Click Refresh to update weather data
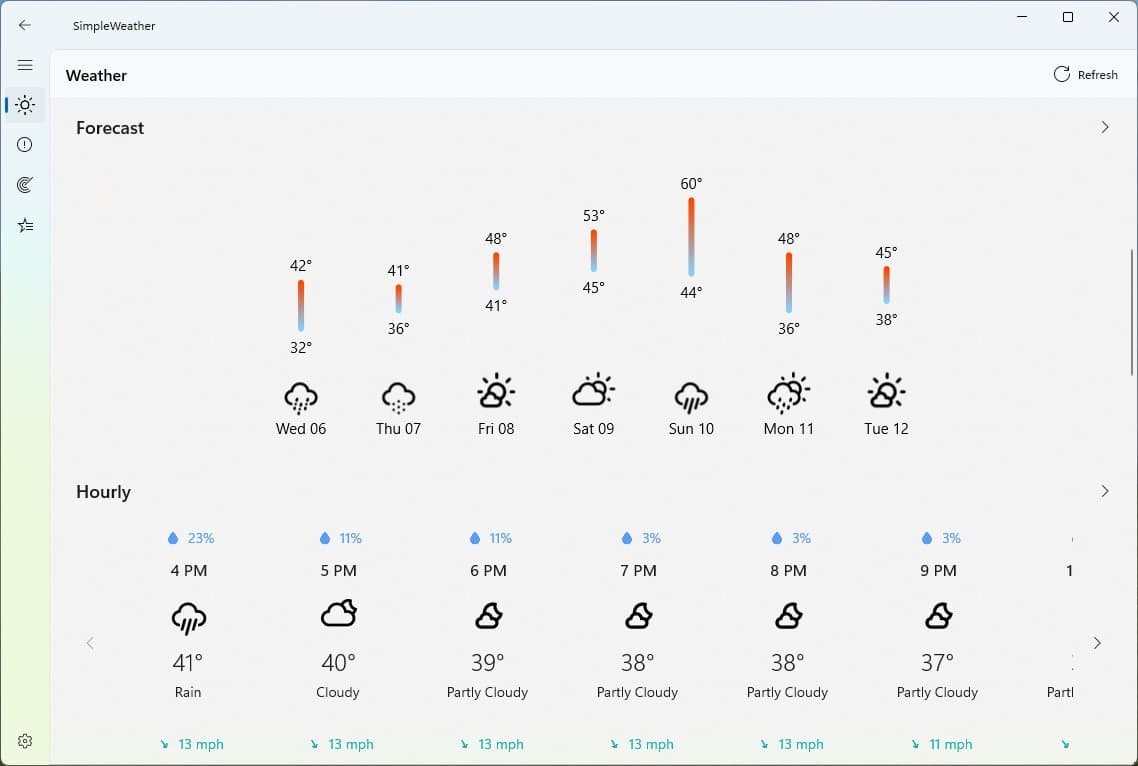Viewport: 1138px width, 766px height. tap(1086, 74)
